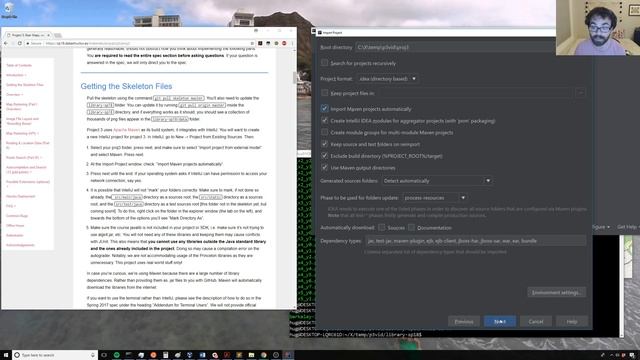Click the taskbar search box

click(x=55, y=355)
